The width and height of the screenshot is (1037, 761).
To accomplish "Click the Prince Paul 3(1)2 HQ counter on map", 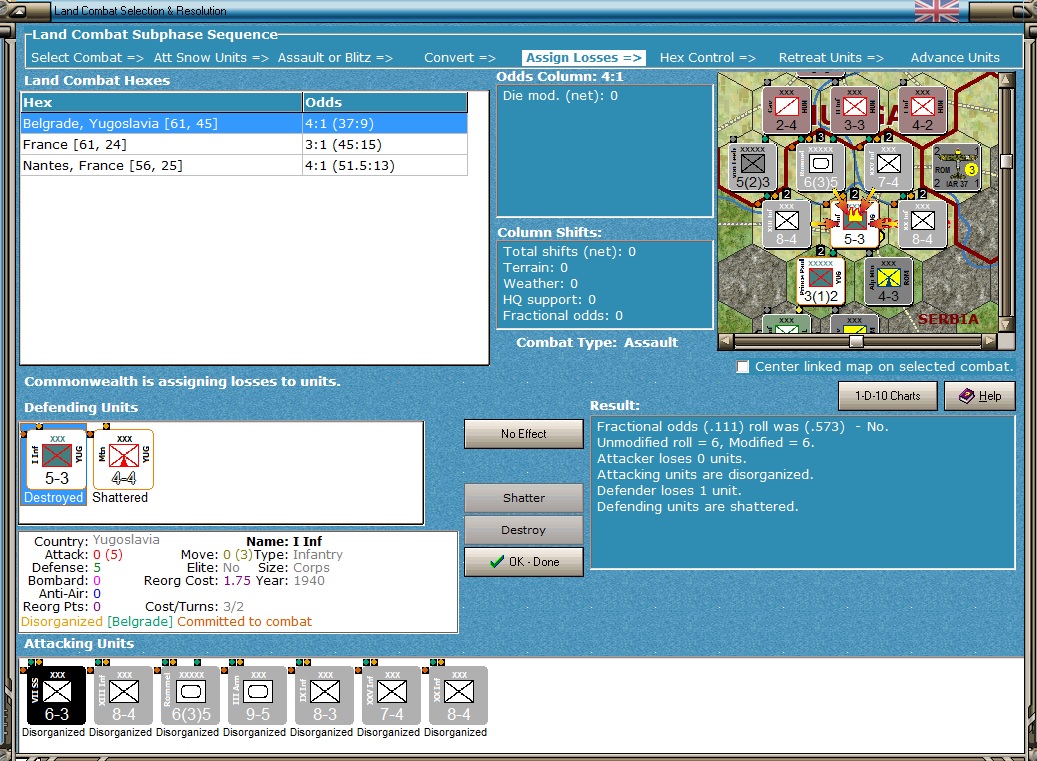I will click(x=821, y=282).
